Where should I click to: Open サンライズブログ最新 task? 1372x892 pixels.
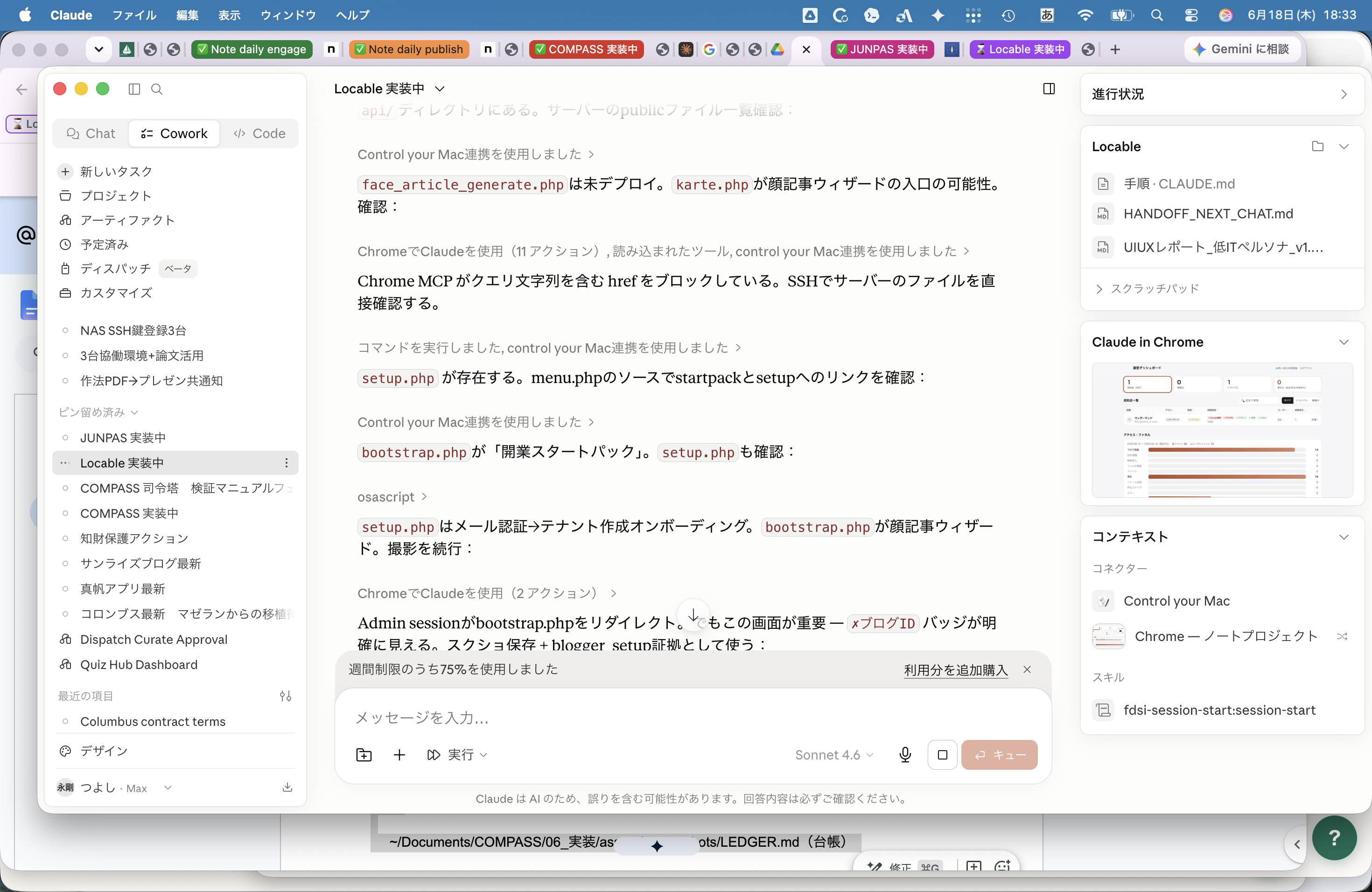coord(175,564)
